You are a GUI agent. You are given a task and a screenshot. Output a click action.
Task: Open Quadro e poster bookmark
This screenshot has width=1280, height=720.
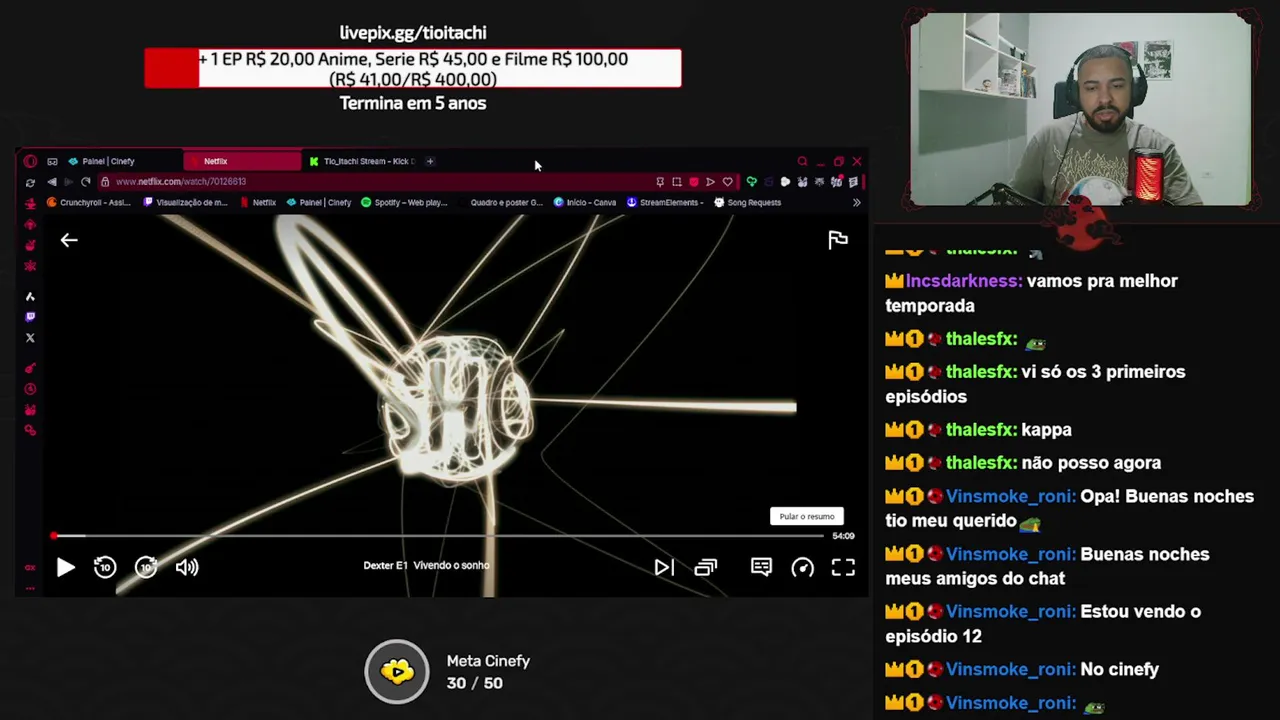pos(500,202)
